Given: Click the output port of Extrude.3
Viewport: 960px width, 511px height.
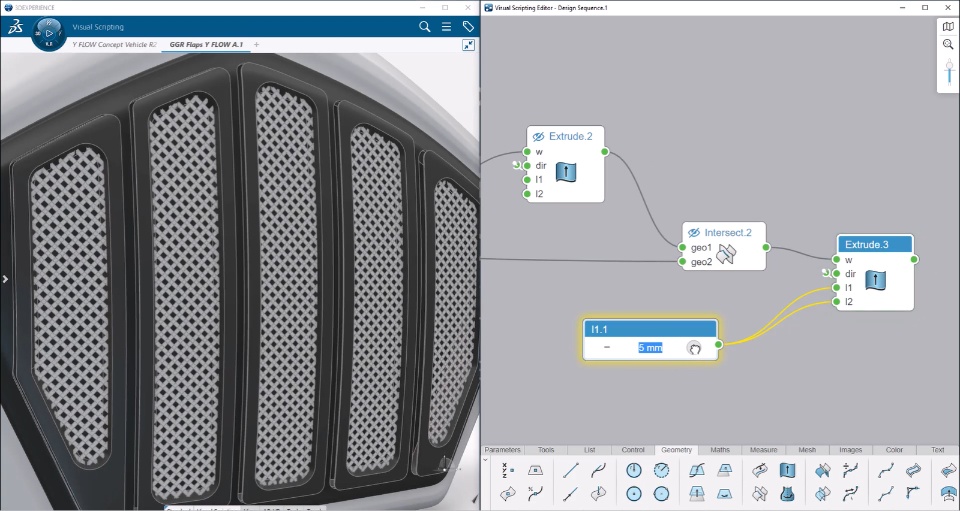Looking at the screenshot, I should [x=914, y=259].
